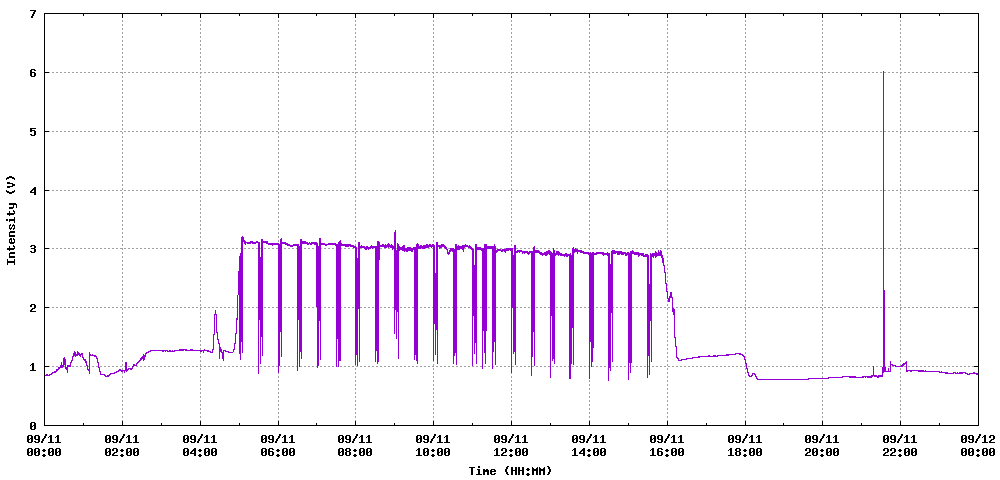The height and width of the screenshot is (480, 1000).
Task: Click y-axis tick label 1
Action: tap(33, 367)
